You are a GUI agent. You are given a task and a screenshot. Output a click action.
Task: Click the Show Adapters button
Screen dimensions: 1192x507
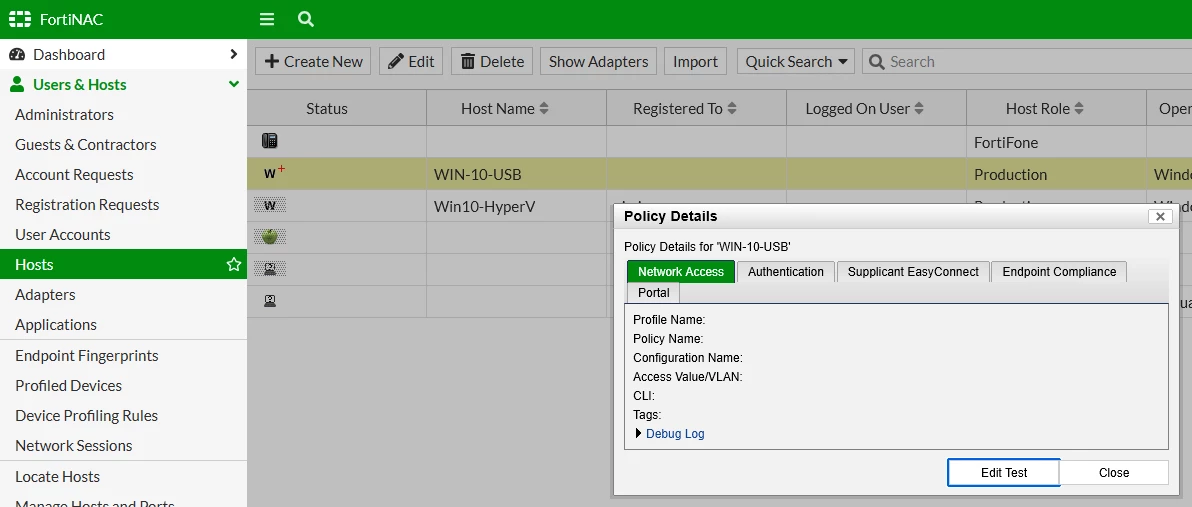pyautogui.click(x=598, y=62)
